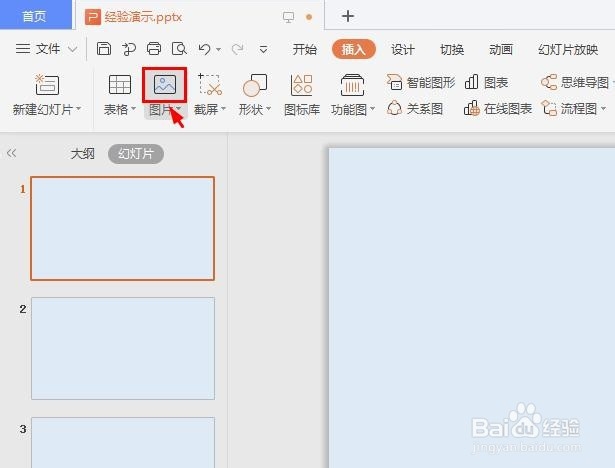Switch to the 开始 ribbon tab

[304, 49]
